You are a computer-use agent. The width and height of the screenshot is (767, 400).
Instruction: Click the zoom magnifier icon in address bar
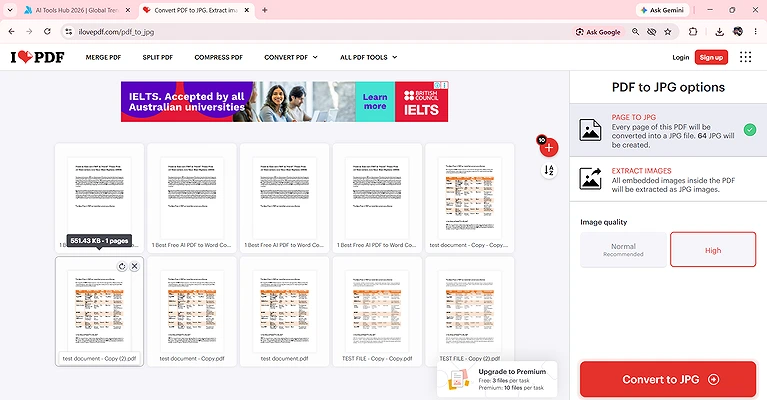635,32
